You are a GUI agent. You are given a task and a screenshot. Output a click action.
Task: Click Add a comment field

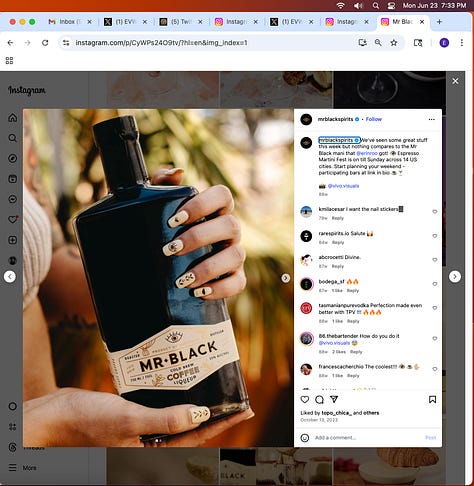(367, 438)
